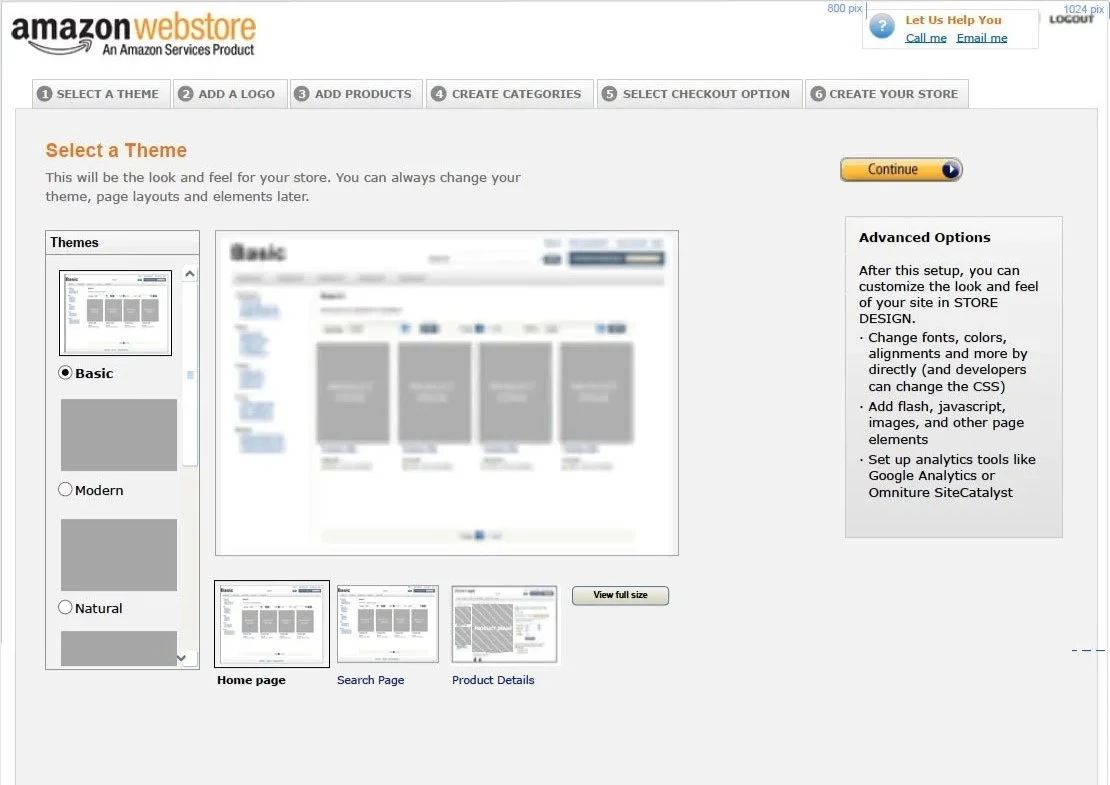
Task: Open the Create Your Store tab
Action: point(886,94)
